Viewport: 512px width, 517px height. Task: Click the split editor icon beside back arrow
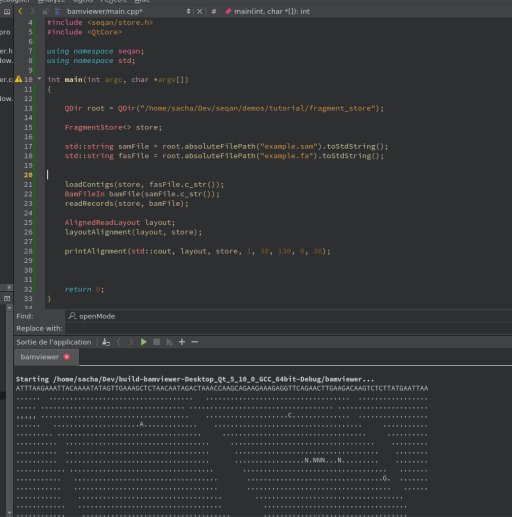coord(7,12)
